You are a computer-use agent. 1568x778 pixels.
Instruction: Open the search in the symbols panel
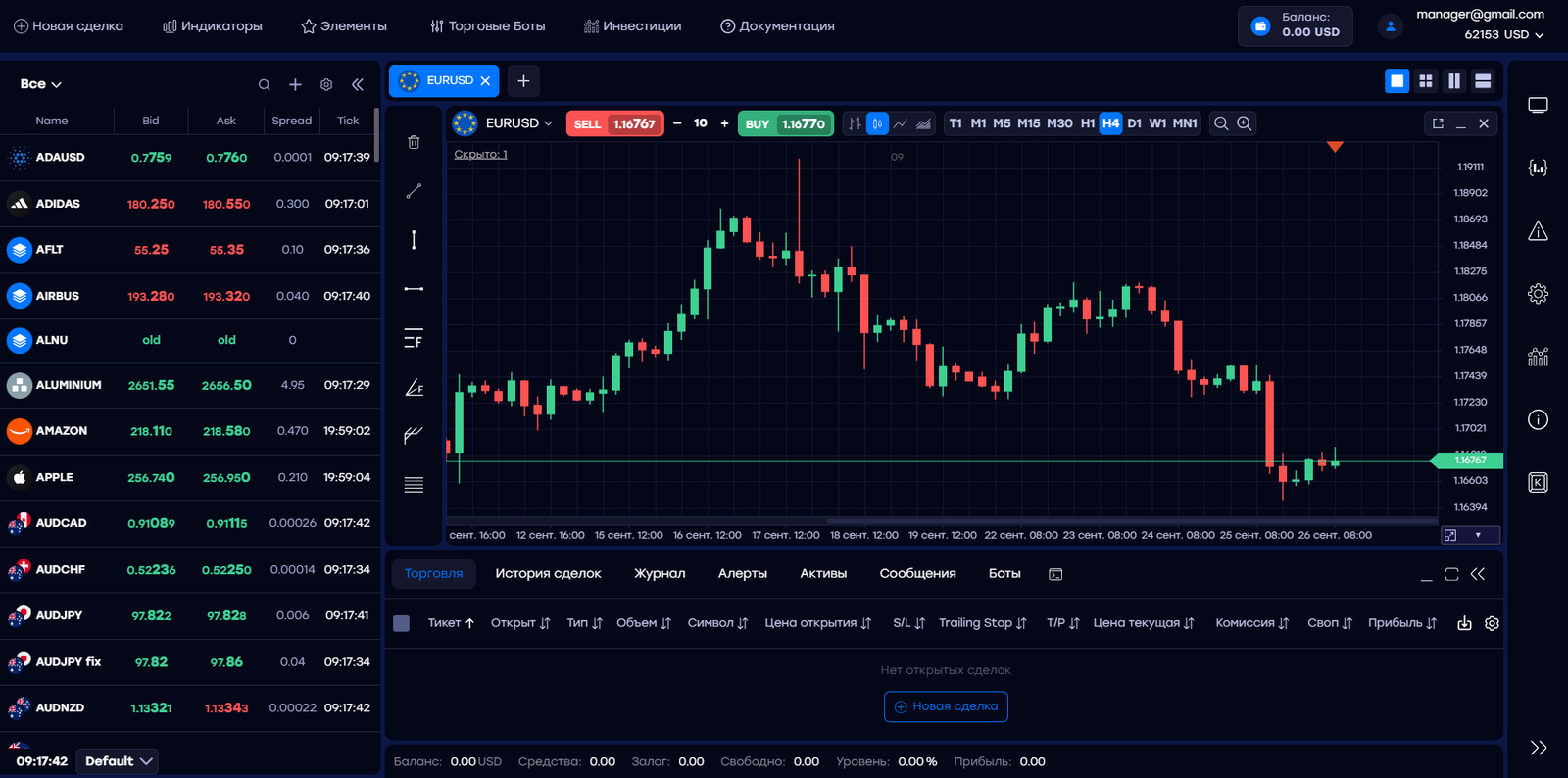(264, 85)
